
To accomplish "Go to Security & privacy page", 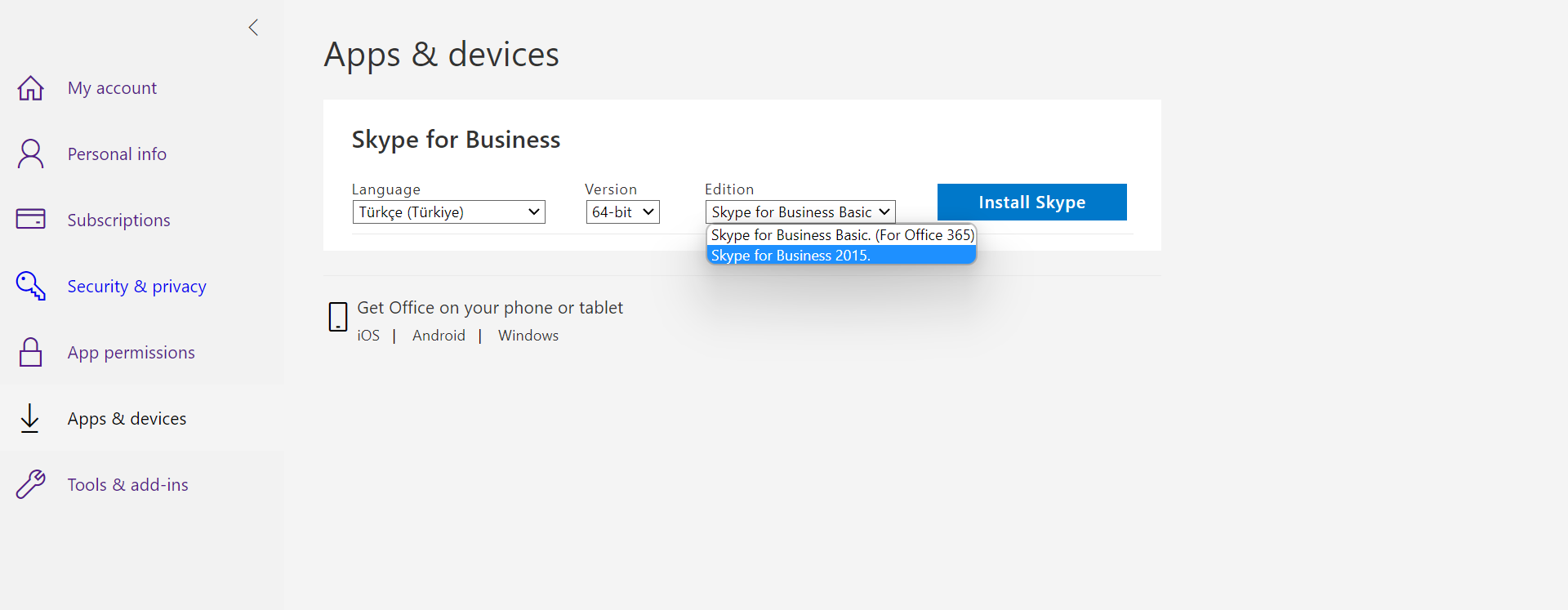I will (136, 287).
